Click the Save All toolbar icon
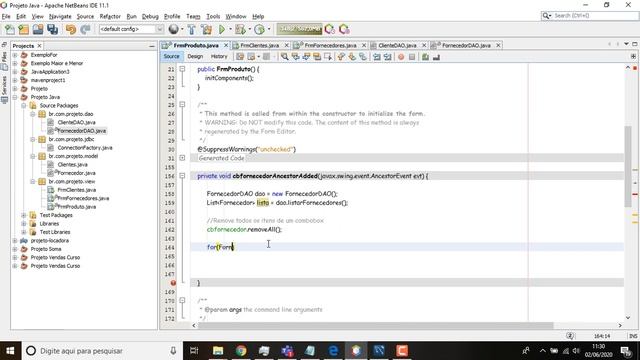The height and width of the screenshot is (360, 640). 52,29
